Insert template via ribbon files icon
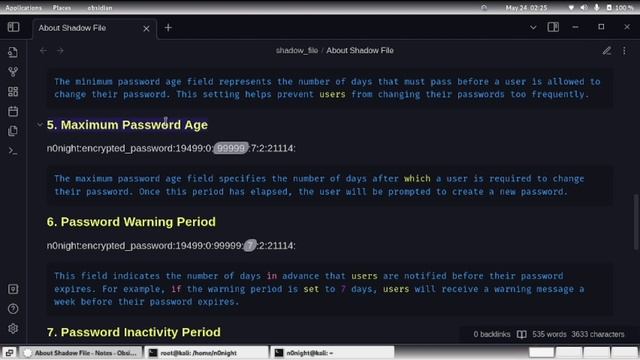The height and width of the screenshot is (360, 640). [13, 131]
